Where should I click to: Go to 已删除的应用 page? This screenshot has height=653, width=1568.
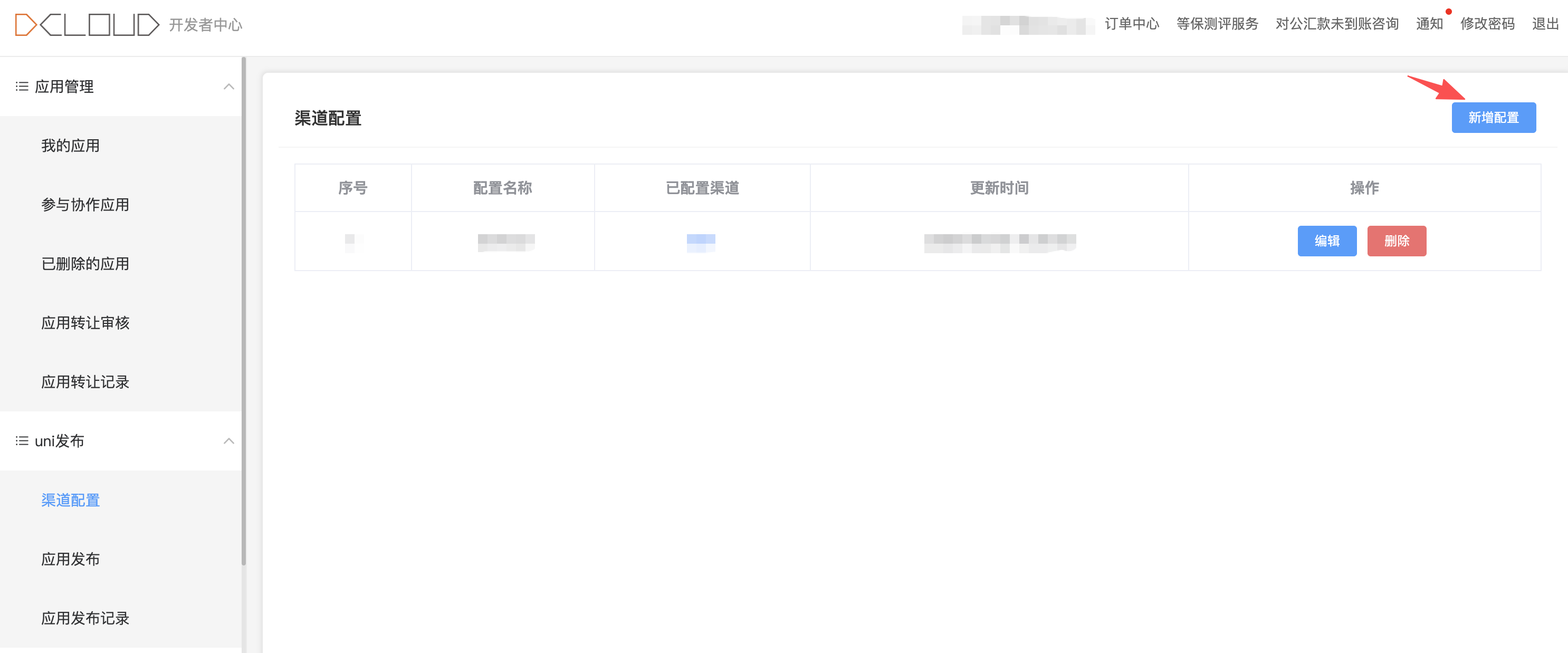[84, 264]
